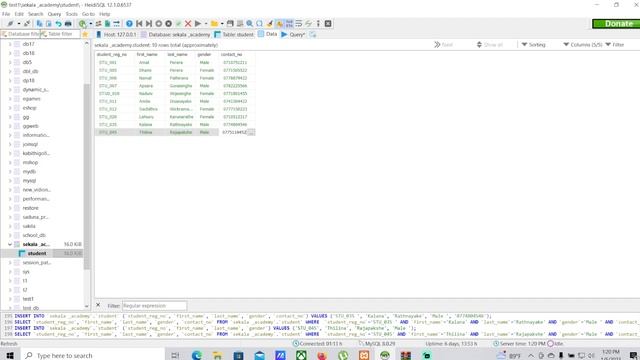
Task: Open dropdown arrow next to Refresh icon
Action: pos(91,24)
